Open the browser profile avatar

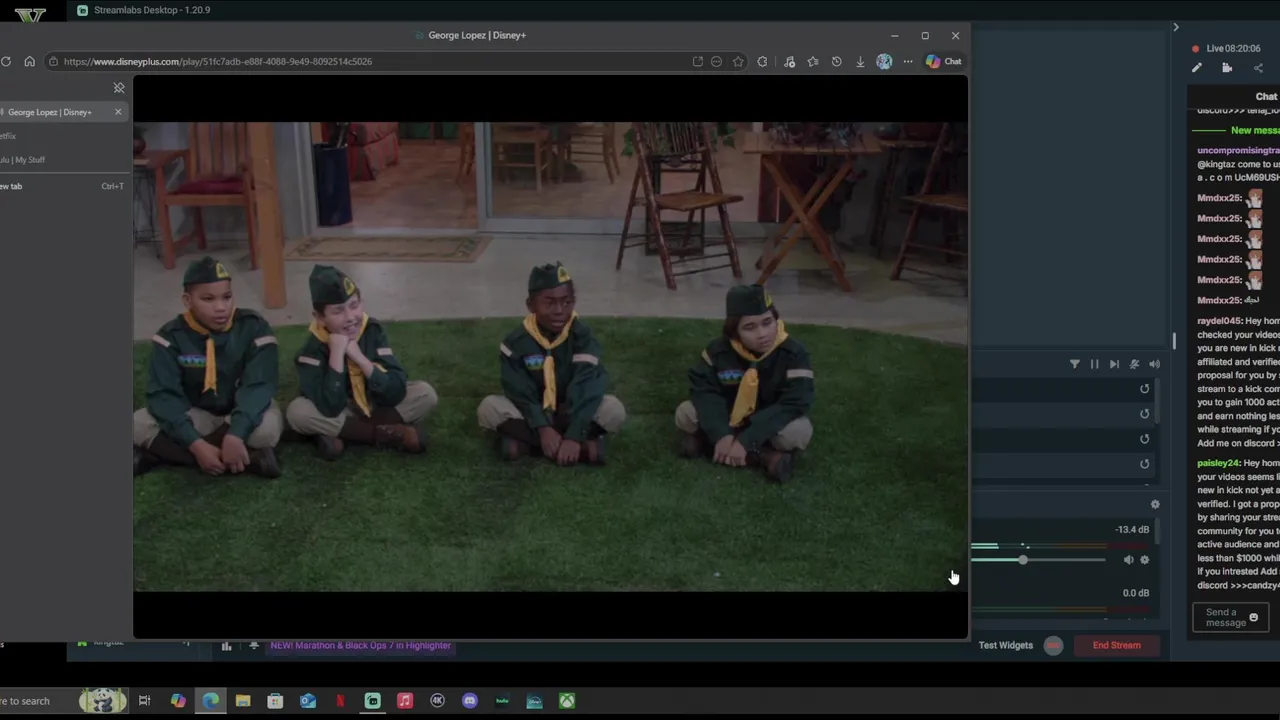pos(884,61)
